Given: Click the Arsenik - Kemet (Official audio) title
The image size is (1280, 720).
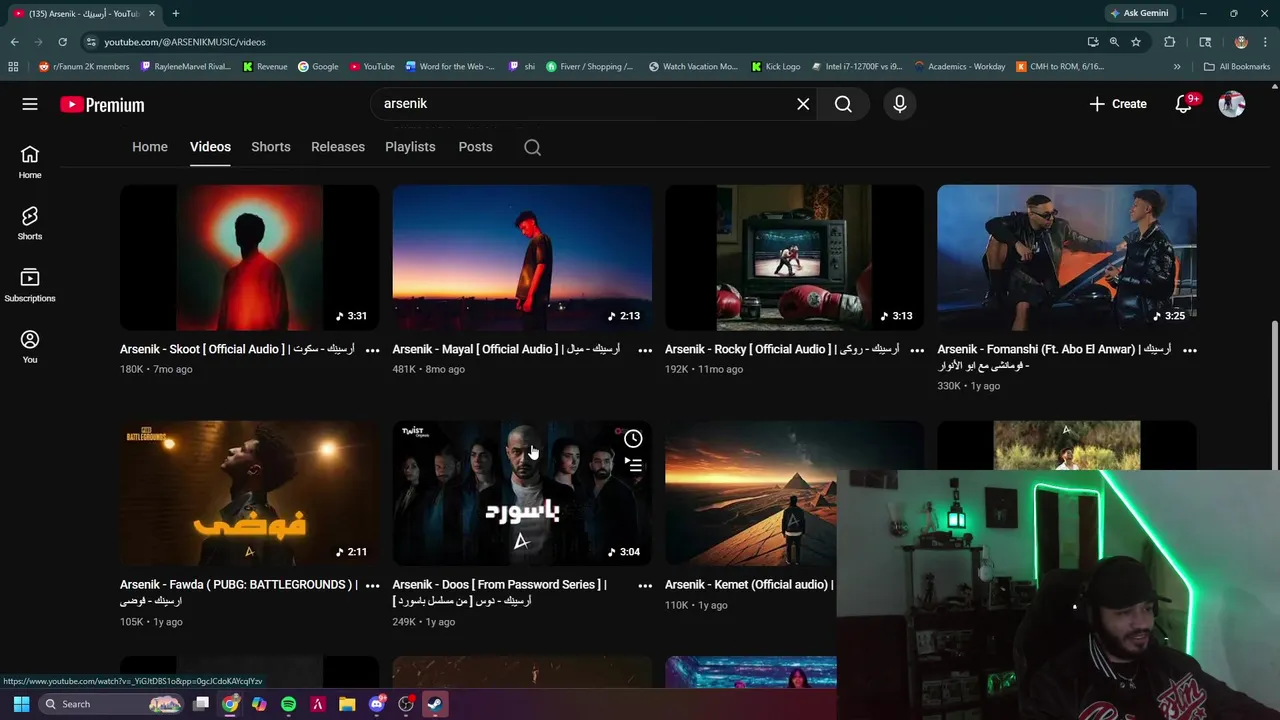Looking at the screenshot, I should point(749,585).
